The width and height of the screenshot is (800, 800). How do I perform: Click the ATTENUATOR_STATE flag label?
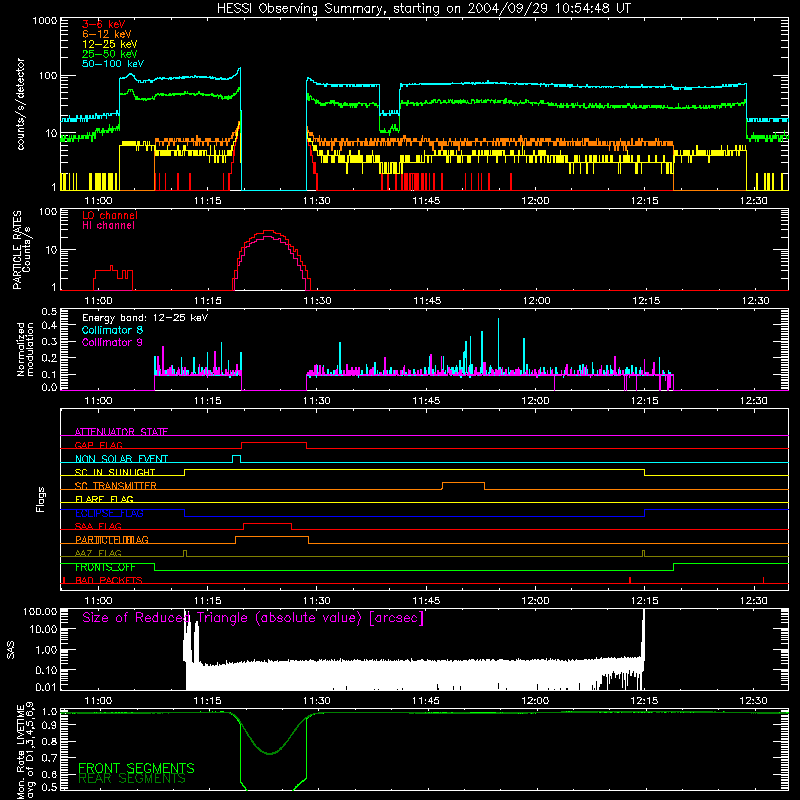121,432
